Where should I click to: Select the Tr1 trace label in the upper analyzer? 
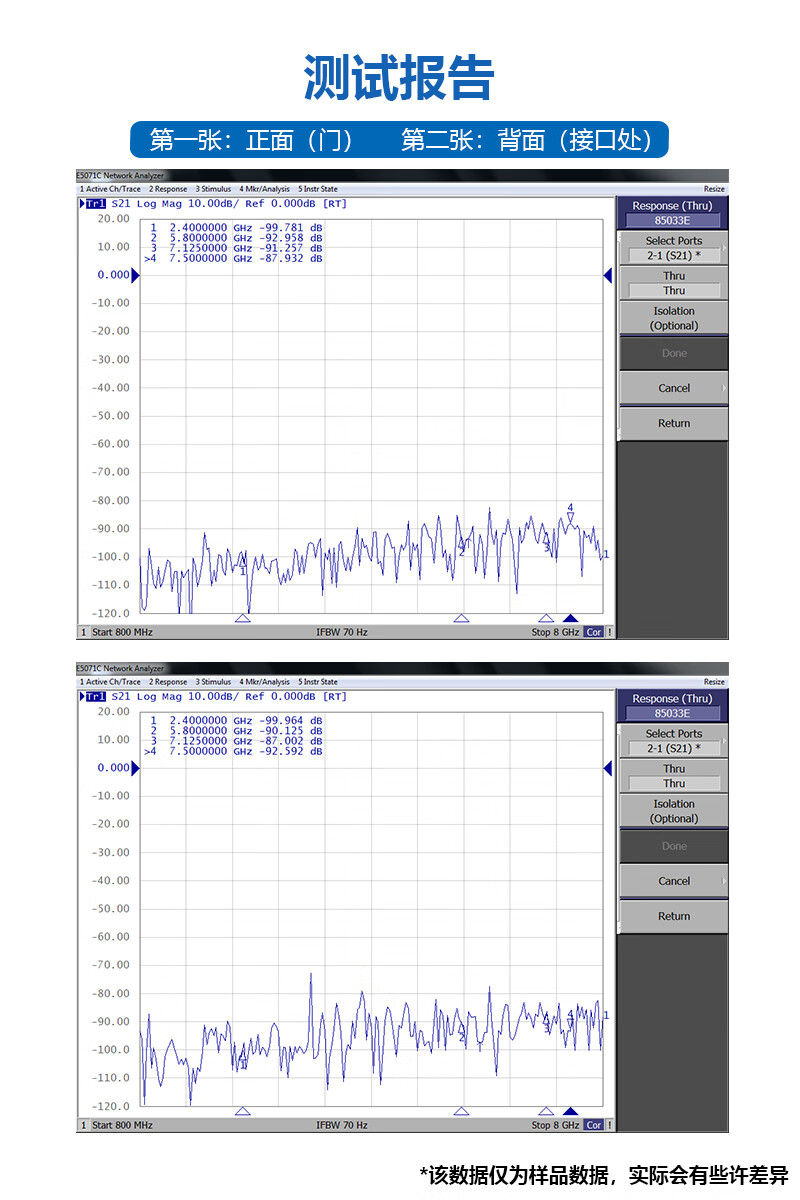point(95,204)
